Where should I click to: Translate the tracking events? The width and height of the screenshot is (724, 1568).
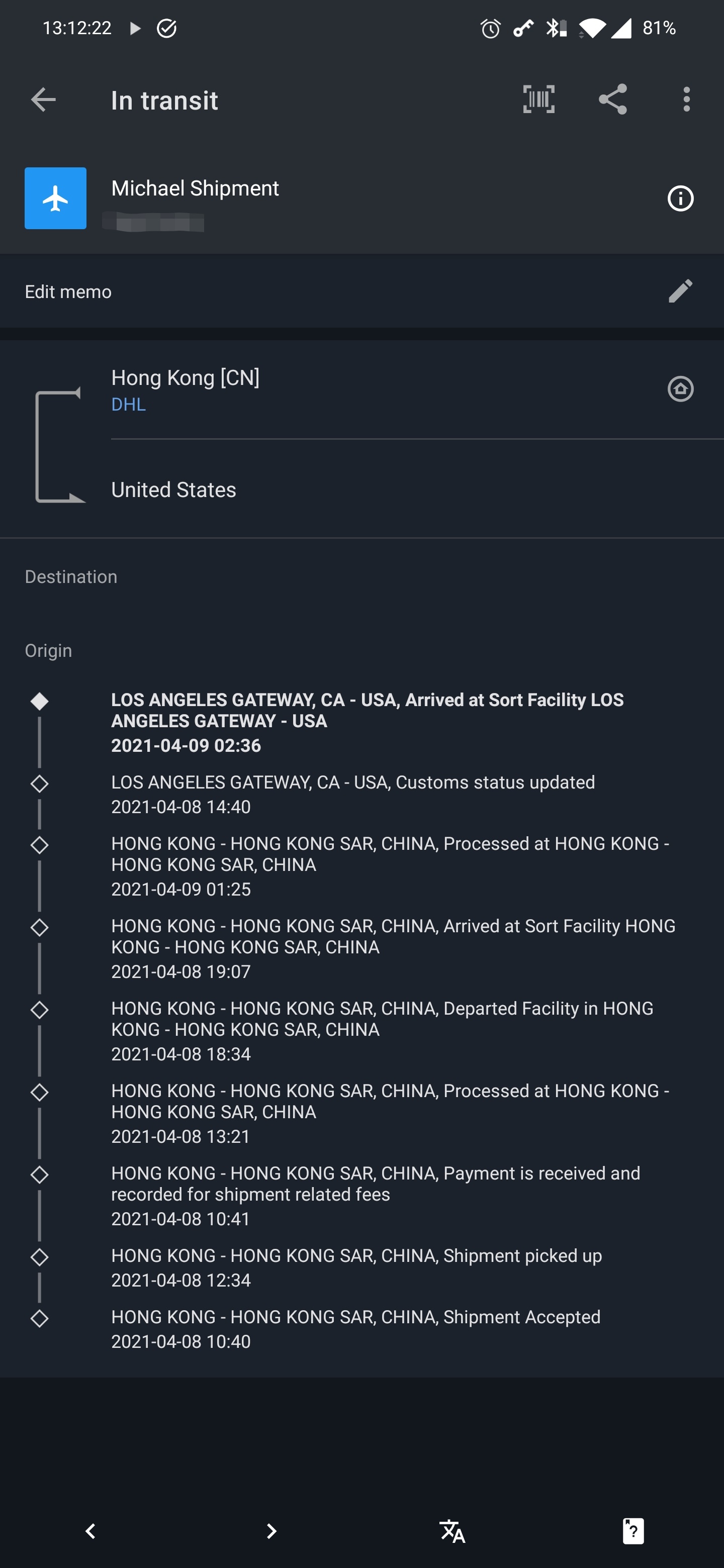(x=452, y=1531)
